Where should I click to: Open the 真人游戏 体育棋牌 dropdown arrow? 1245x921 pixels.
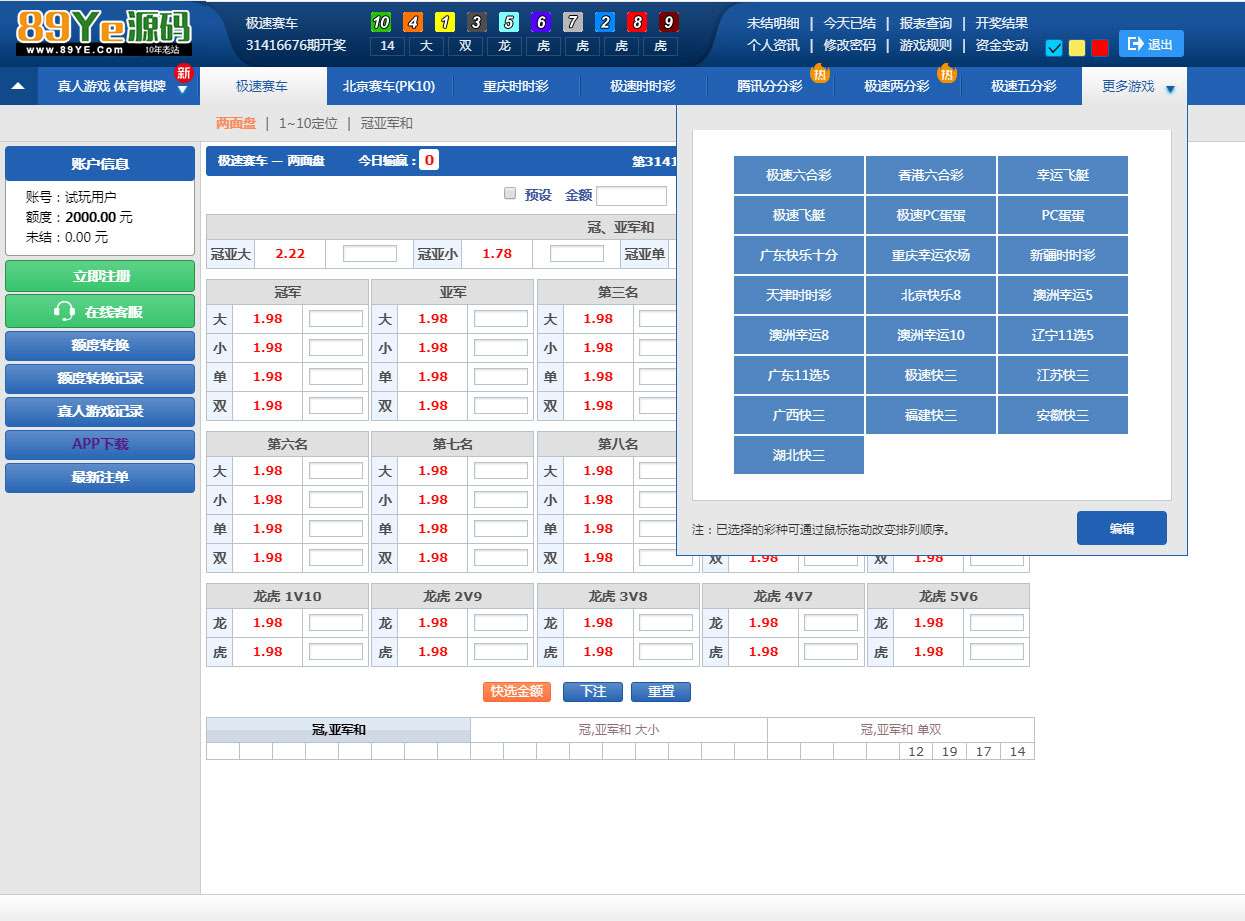pyautogui.click(x=182, y=90)
